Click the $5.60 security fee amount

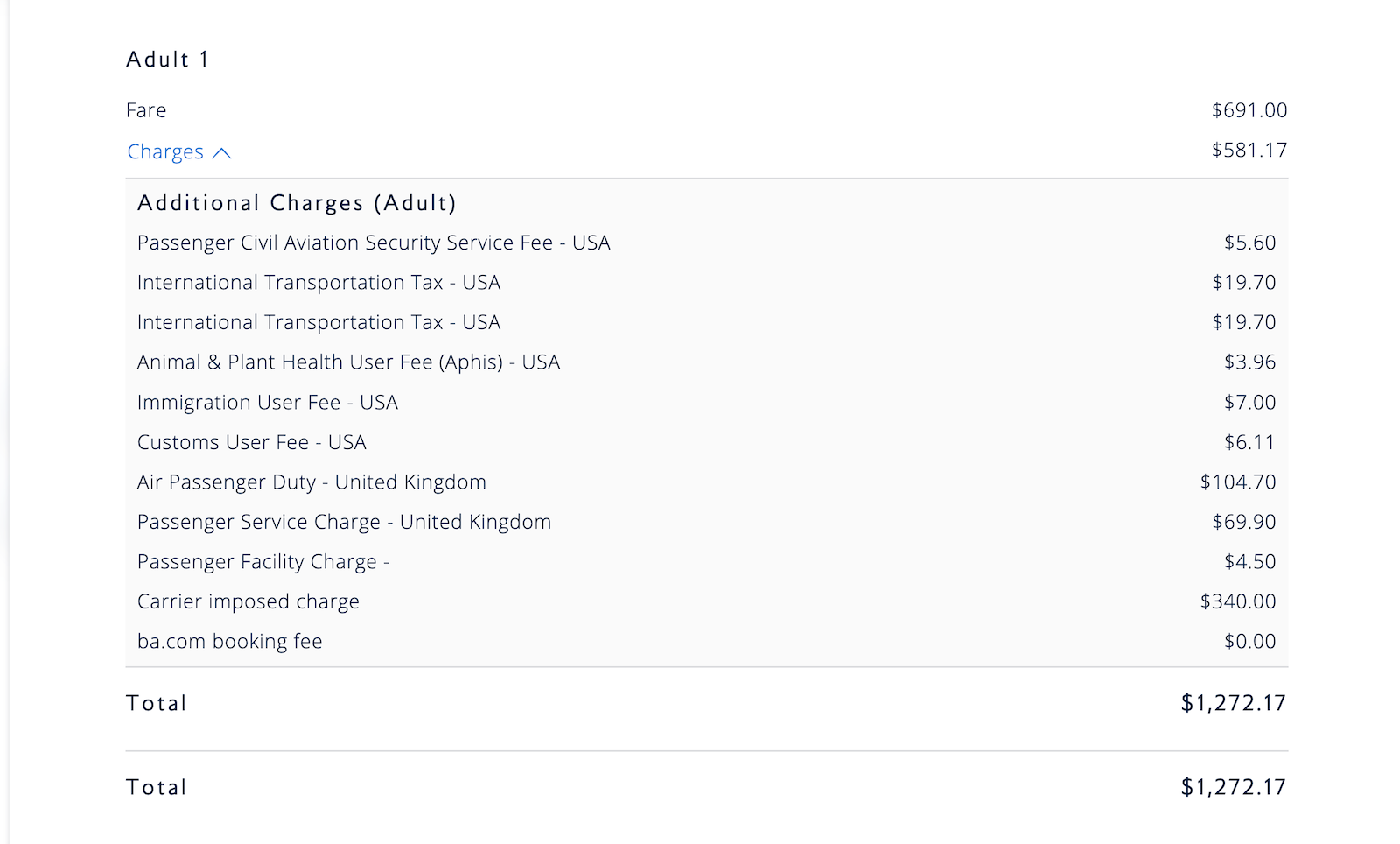pyautogui.click(x=1249, y=243)
